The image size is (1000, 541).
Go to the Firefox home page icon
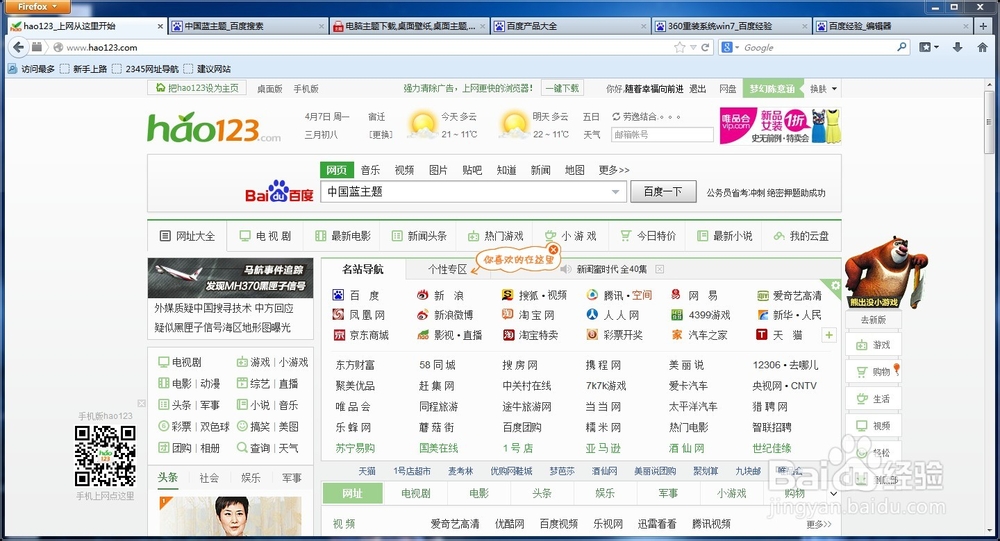982,47
